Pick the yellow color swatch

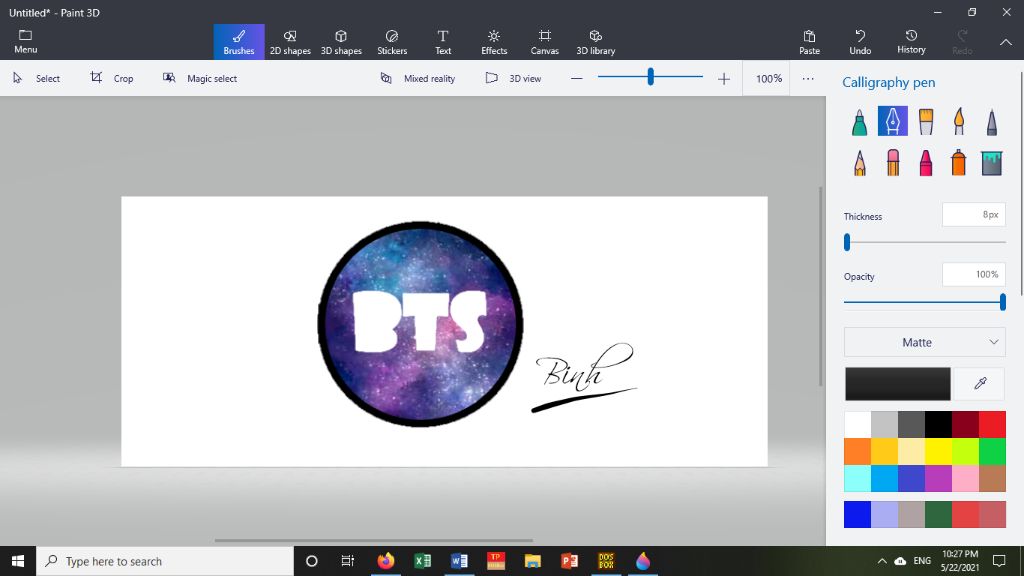(x=938, y=451)
